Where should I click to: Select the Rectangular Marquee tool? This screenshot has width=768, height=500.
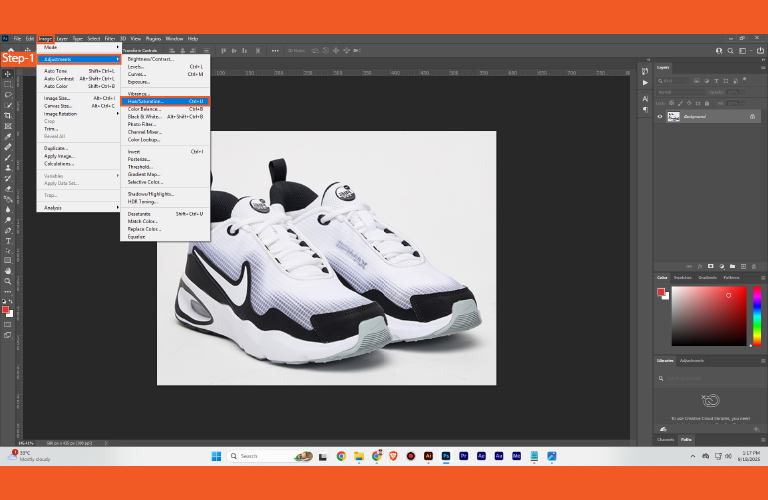coord(8,84)
